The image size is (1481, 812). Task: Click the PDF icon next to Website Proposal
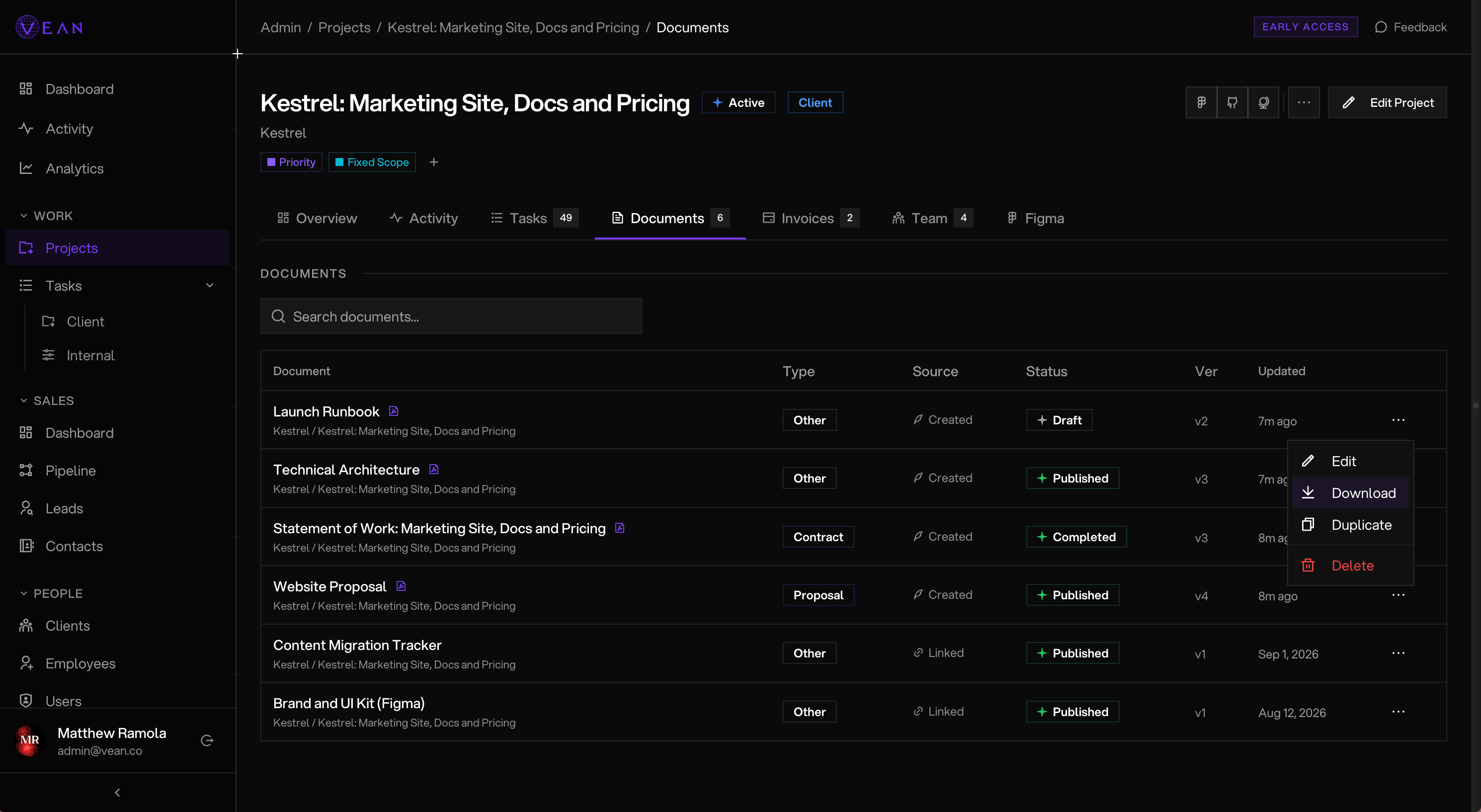401,586
